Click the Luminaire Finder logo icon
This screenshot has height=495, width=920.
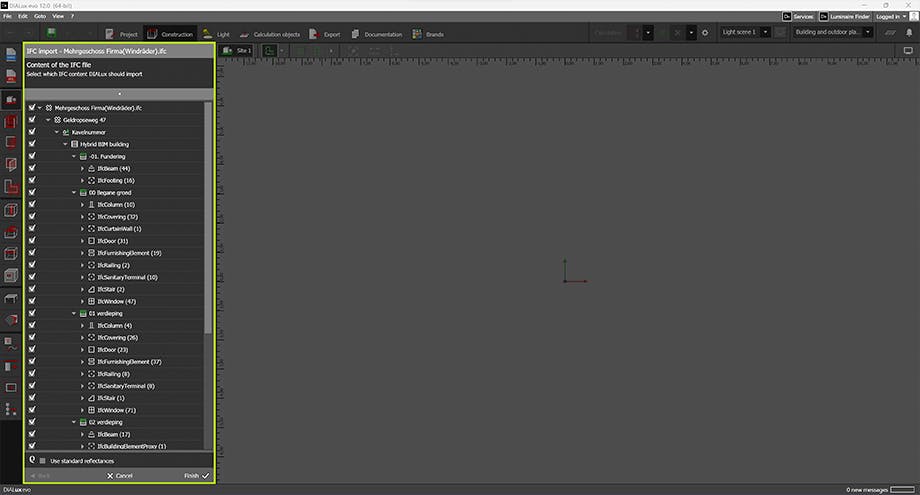pos(824,16)
